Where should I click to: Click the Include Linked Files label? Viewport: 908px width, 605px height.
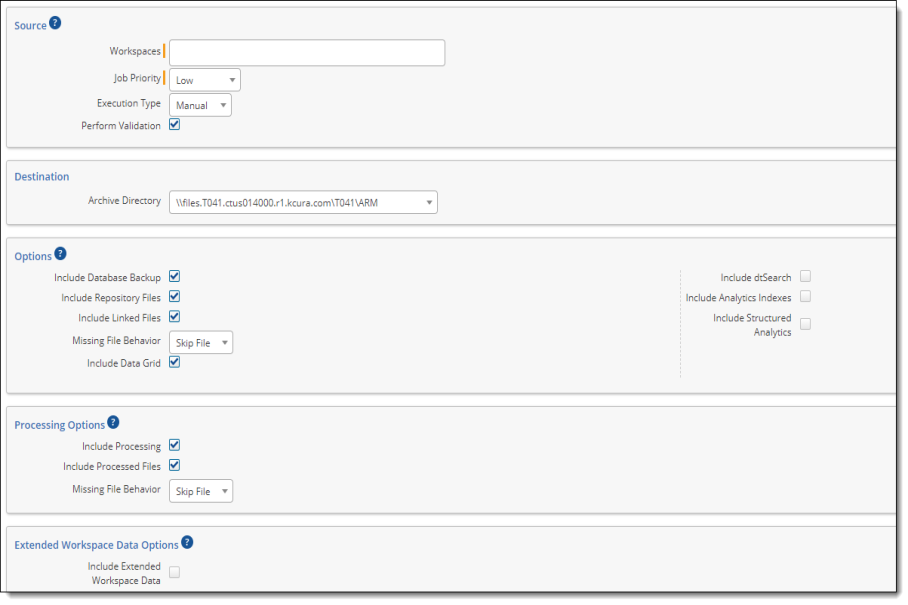point(119,318)
